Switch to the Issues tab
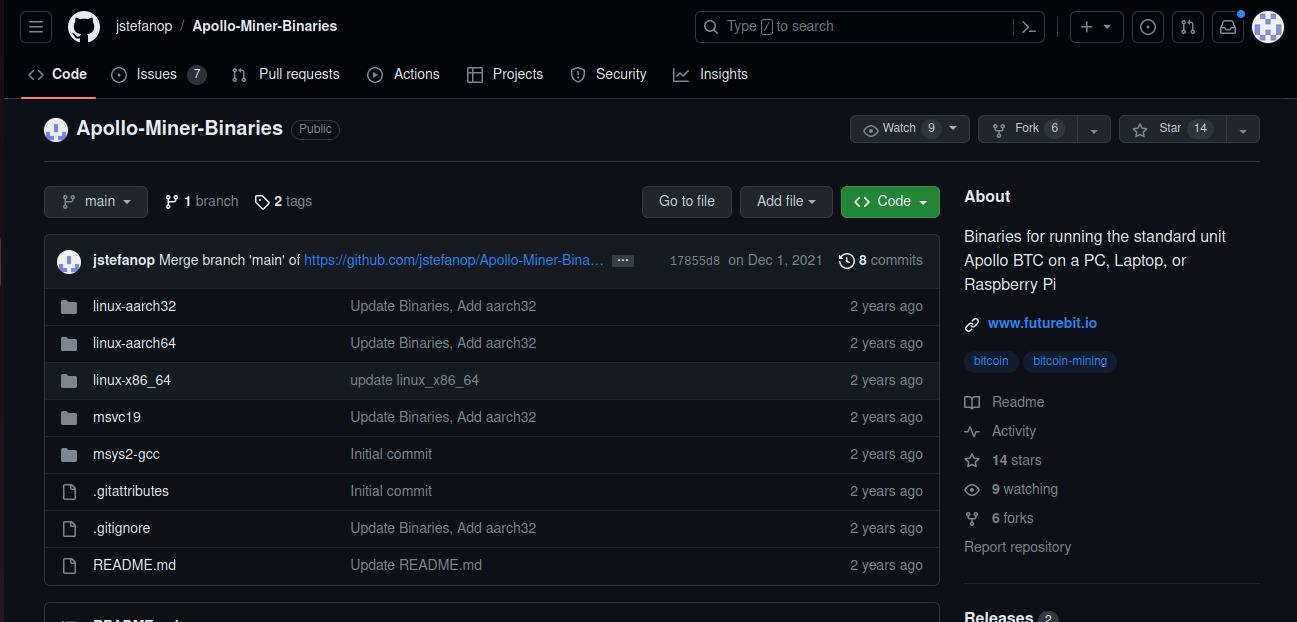This screenshot has height=622, width=1297. pos(157,75)
